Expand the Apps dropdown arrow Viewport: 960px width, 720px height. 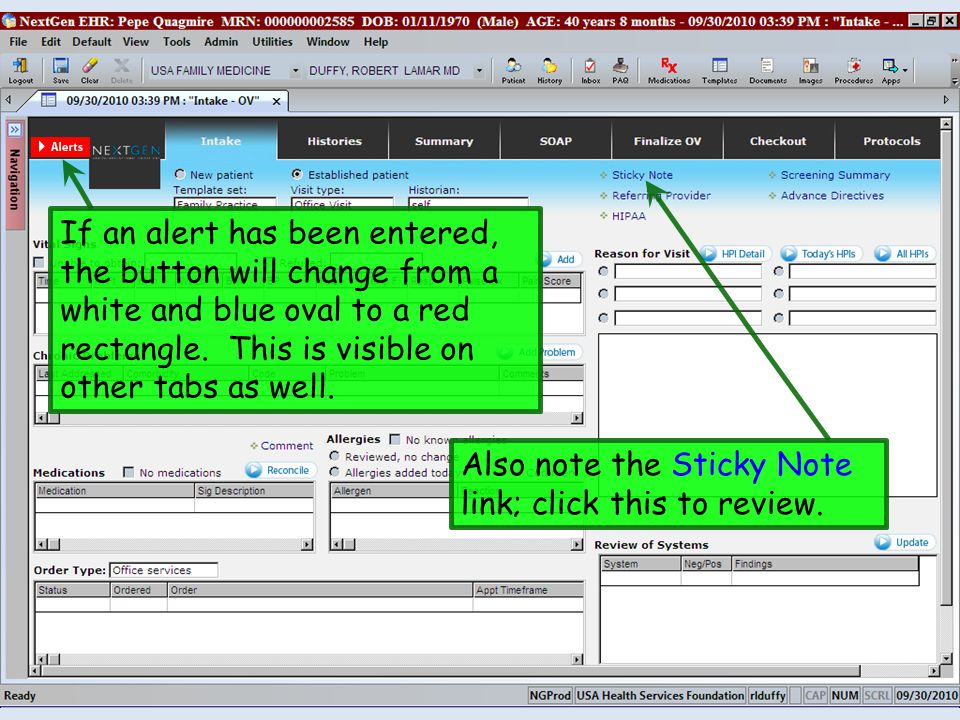pos(905,70)
